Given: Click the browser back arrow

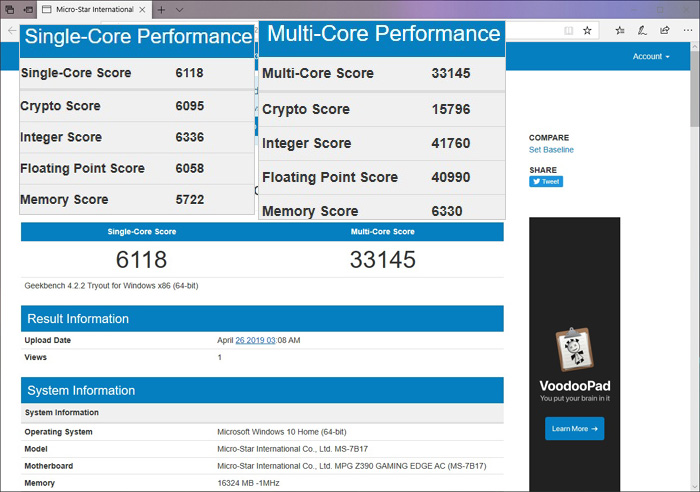Looking at the screenshot, I should pos(12,30).
